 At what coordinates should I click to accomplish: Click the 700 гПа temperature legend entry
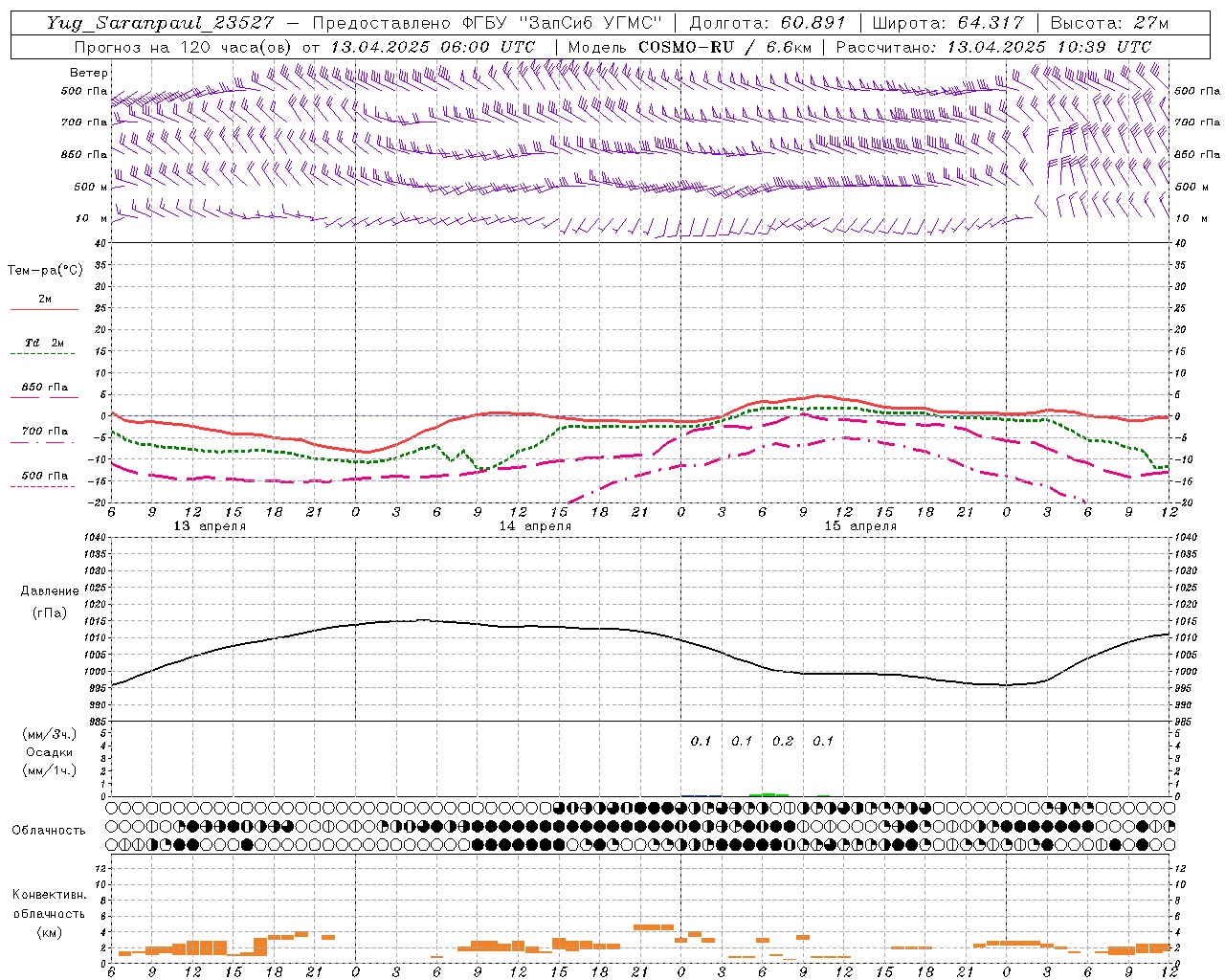click(44, 432)
